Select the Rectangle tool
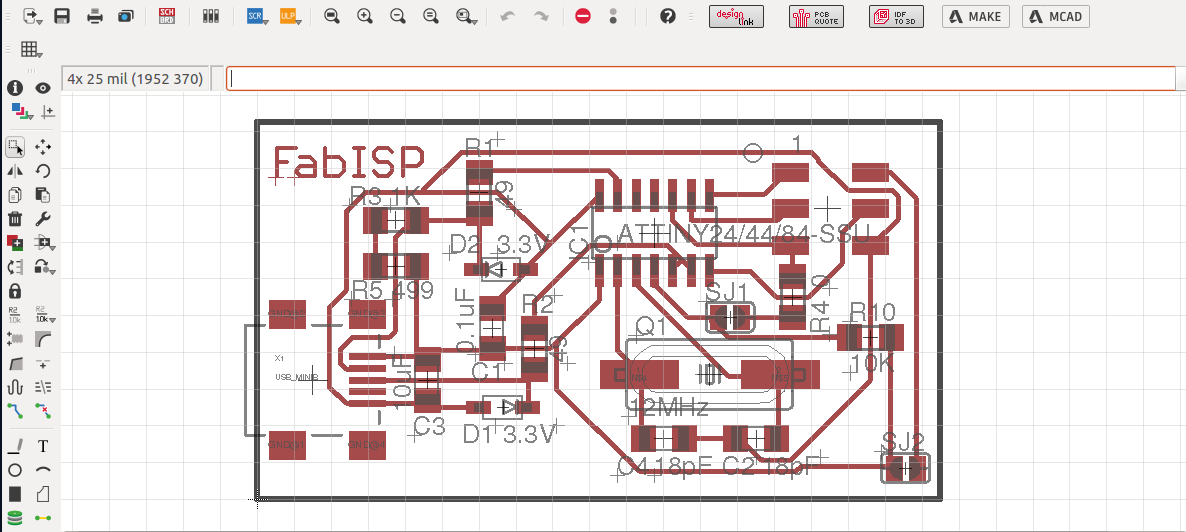1186x532 pixels. [14, 494]
